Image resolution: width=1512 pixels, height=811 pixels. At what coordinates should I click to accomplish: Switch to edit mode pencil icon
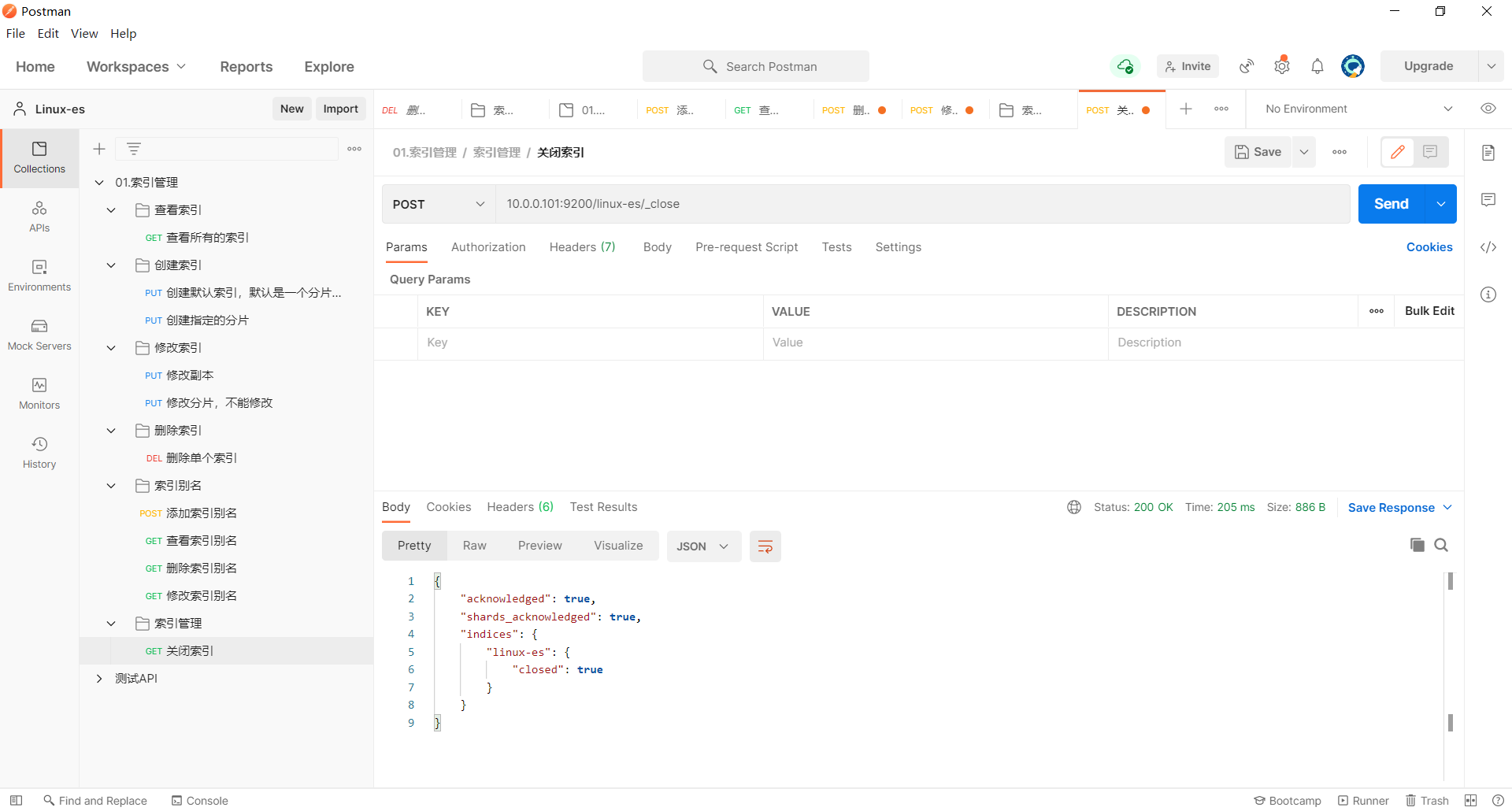[1398, 152]
